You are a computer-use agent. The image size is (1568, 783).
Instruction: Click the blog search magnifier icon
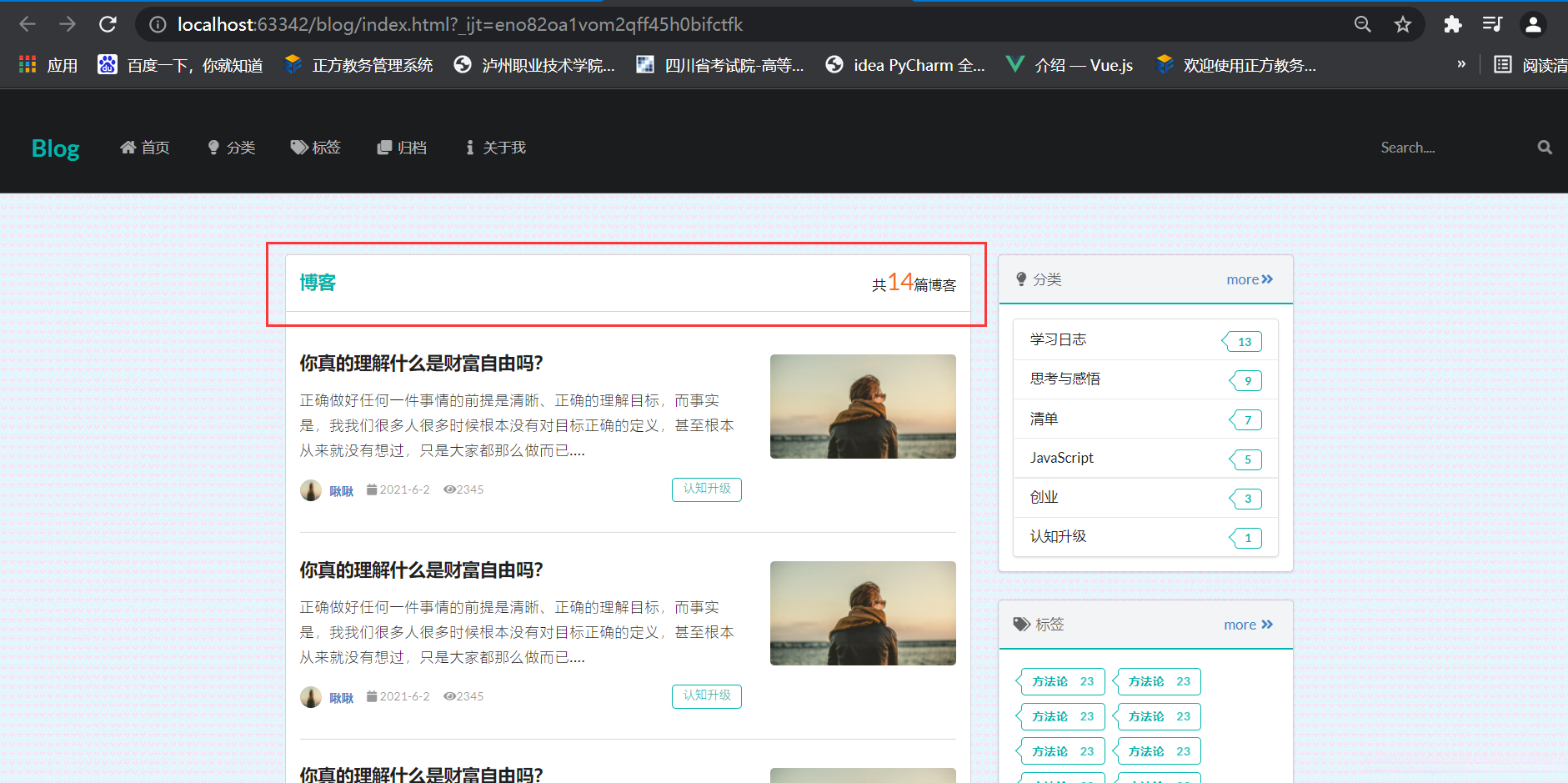tap(1545, 148)
